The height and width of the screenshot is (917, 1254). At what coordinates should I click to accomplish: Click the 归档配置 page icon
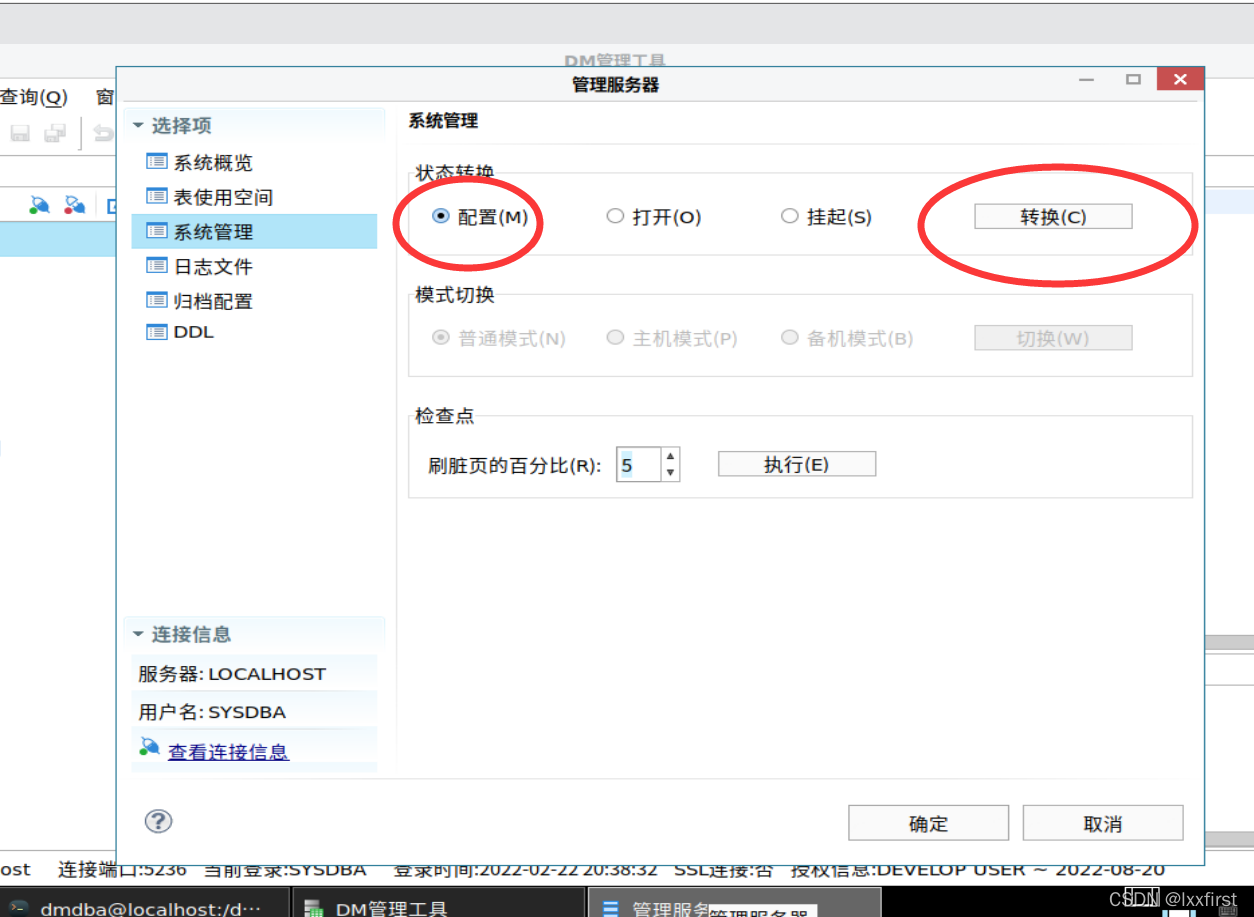[x=156, y=300]
